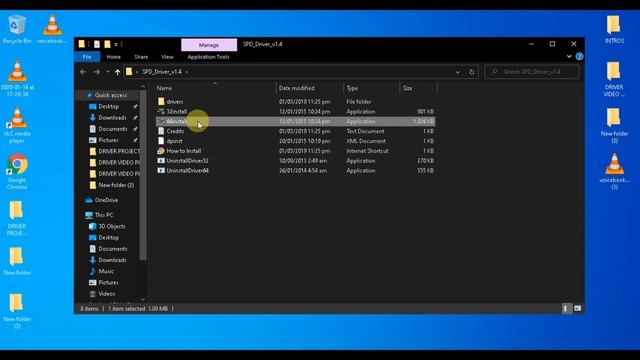Image resolution: width=640 pixels, height=360 pixels.
Task: Launch the VLC media player desktop shortcut
Action: click(x=17, y=125)
